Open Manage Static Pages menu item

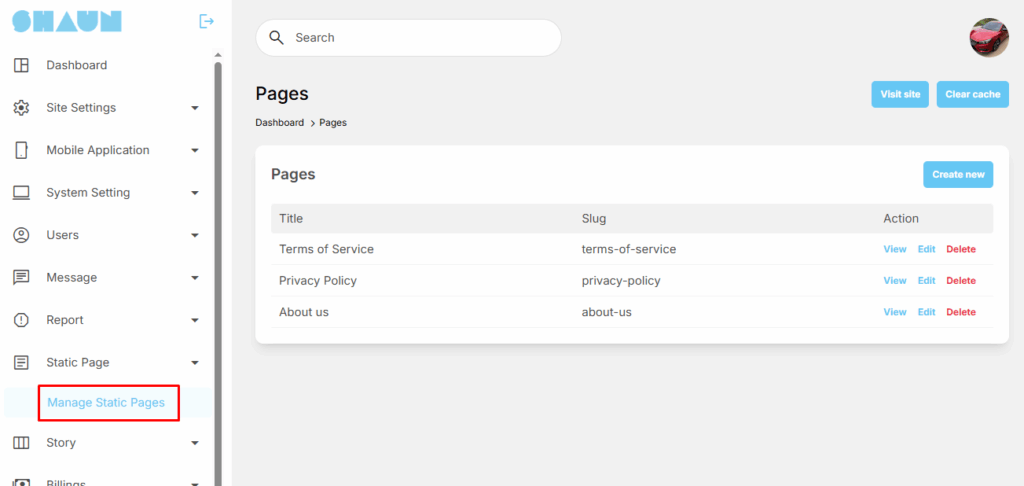tap(106, 403)
